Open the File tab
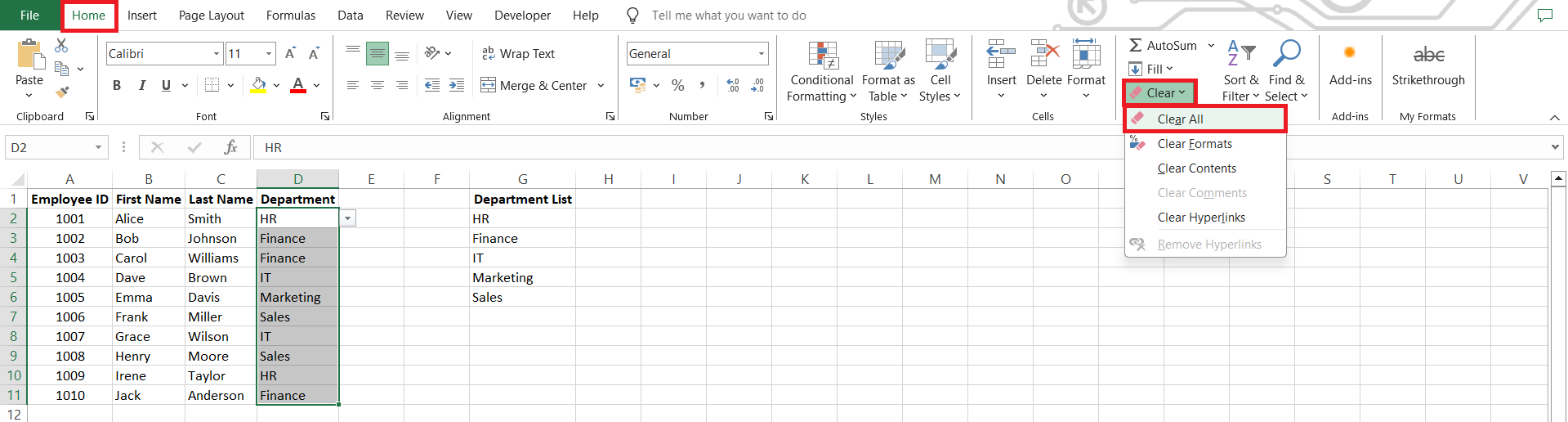Screen dimensions: 1568x422 click(x=29, y=16)
